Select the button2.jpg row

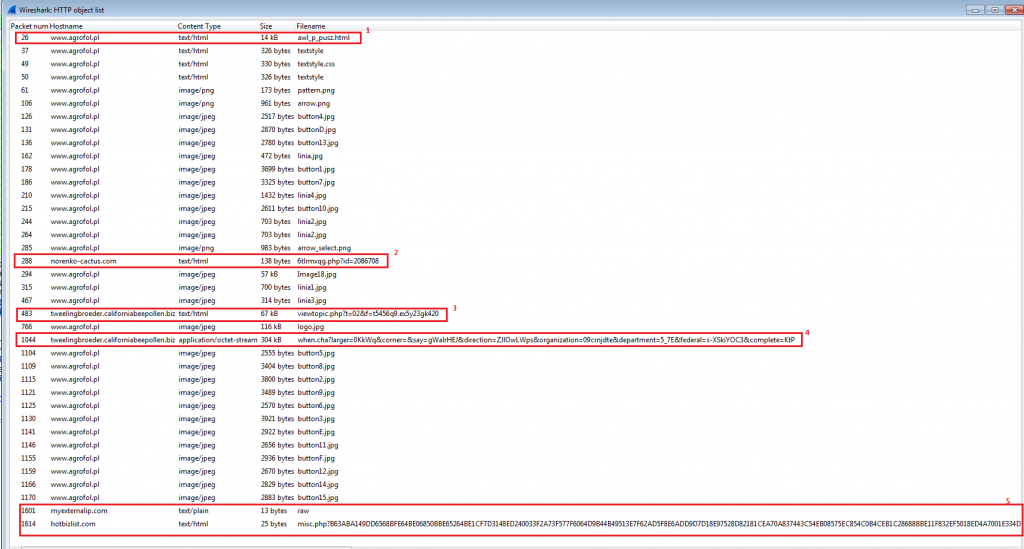[x=516, y=379]
